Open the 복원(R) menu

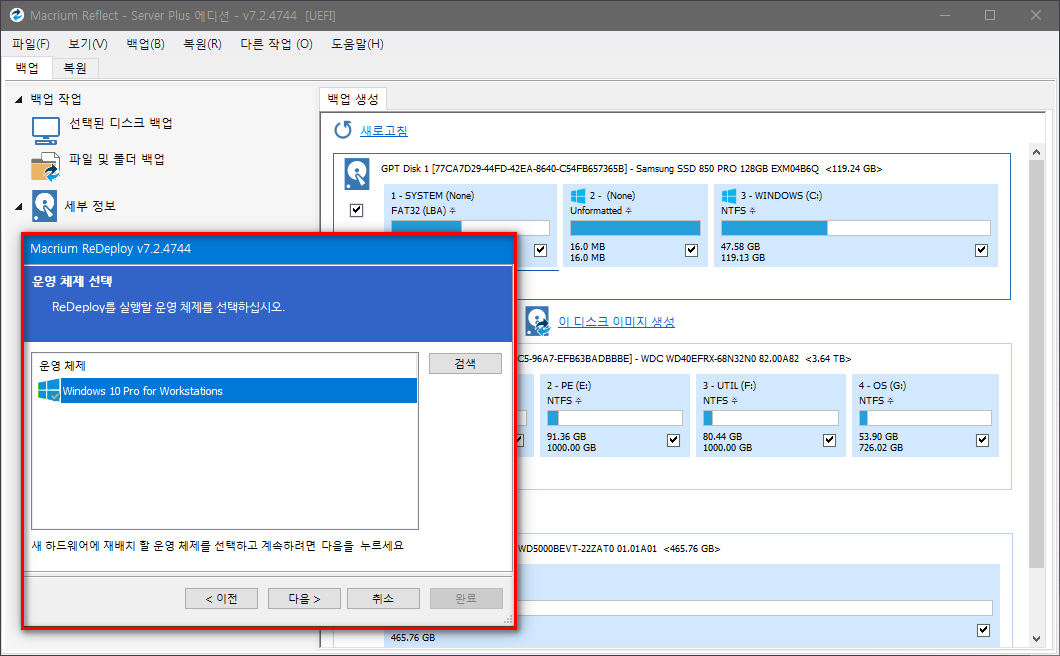[x=202, y=44]
